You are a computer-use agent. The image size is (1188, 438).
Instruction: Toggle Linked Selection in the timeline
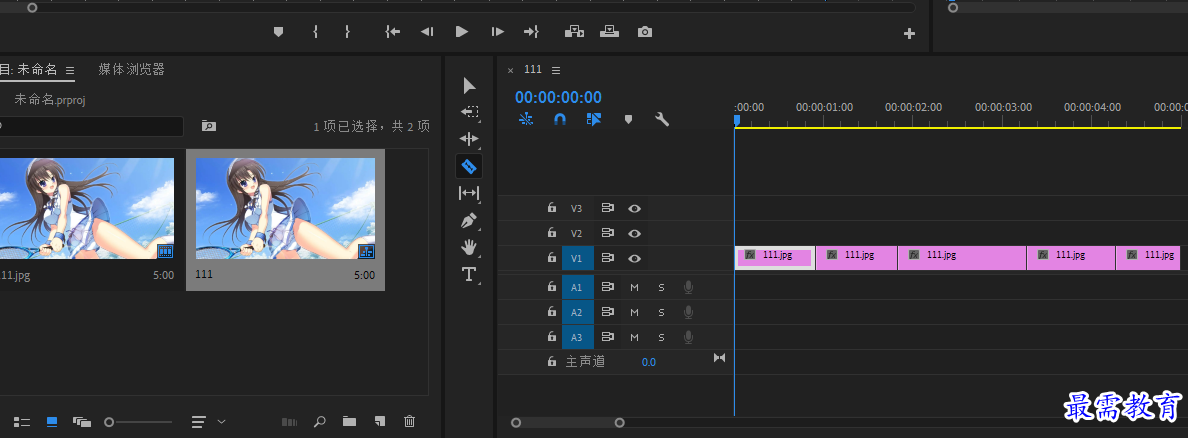(594, 119)
